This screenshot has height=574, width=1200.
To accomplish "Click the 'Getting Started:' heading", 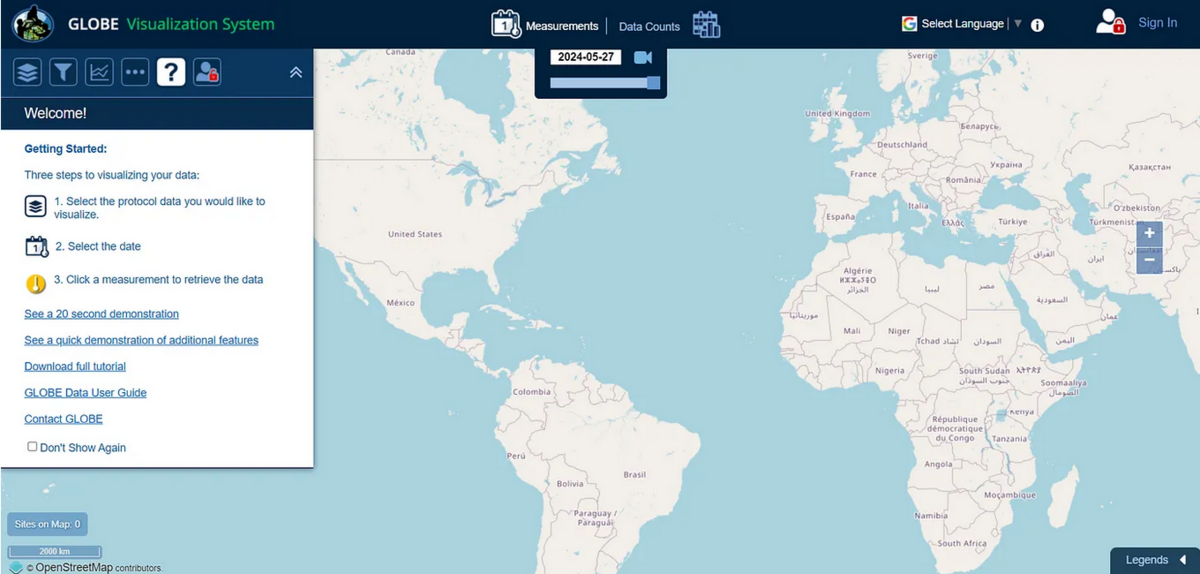I will pos(65,149).
